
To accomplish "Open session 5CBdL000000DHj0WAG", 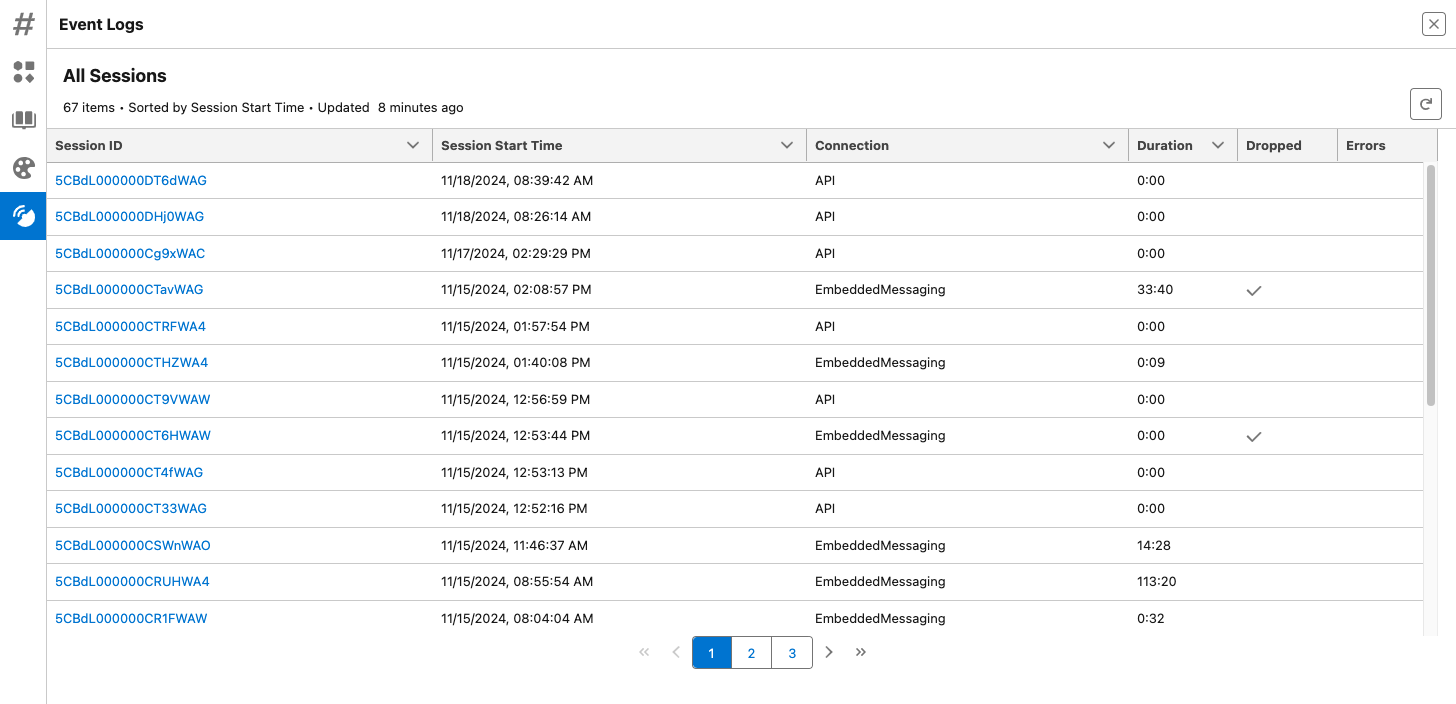I will tap(129, 216).
